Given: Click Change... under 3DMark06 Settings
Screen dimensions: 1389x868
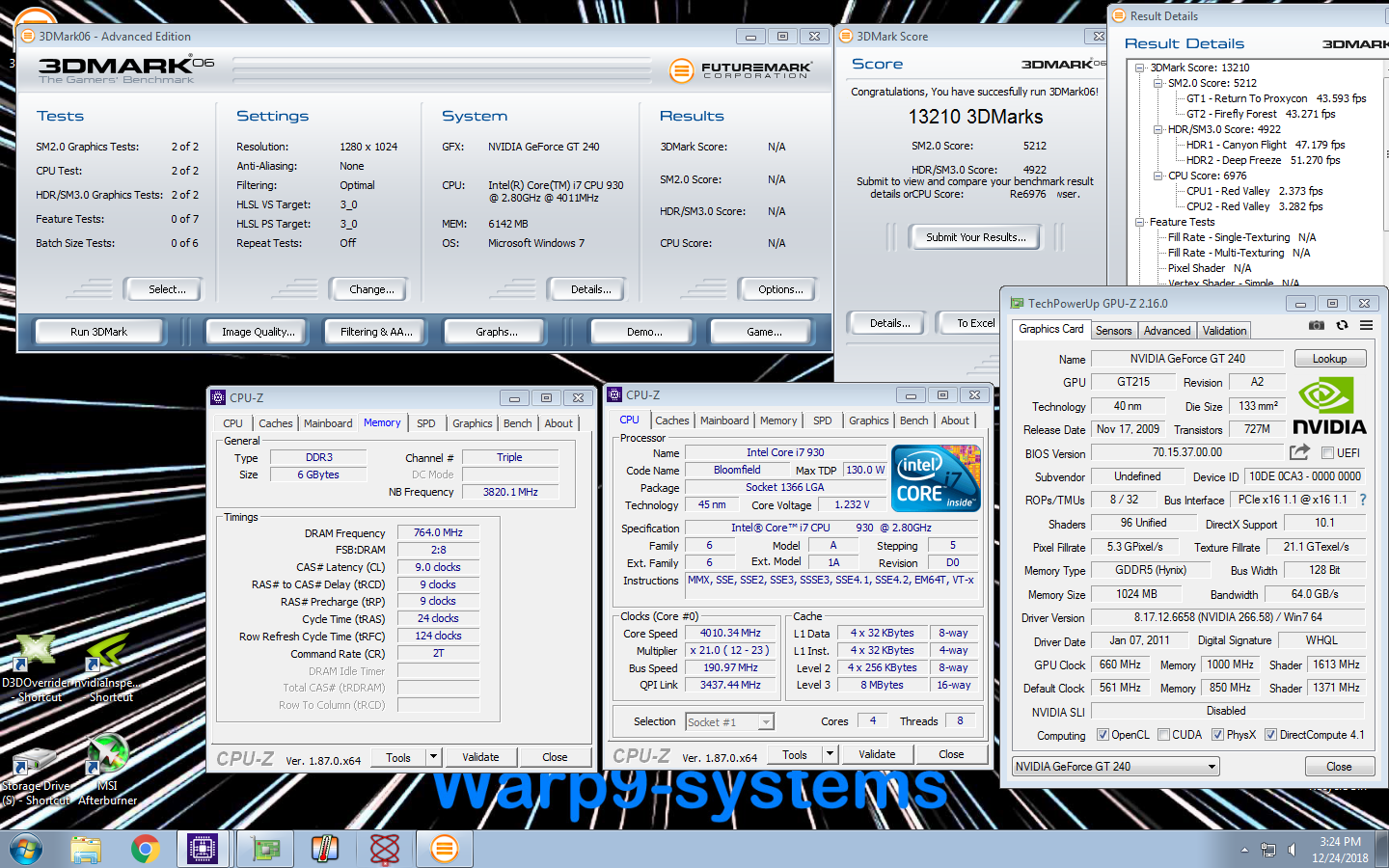Looking at the screenshot, I should pyautogui.click(x=371, y=289).
